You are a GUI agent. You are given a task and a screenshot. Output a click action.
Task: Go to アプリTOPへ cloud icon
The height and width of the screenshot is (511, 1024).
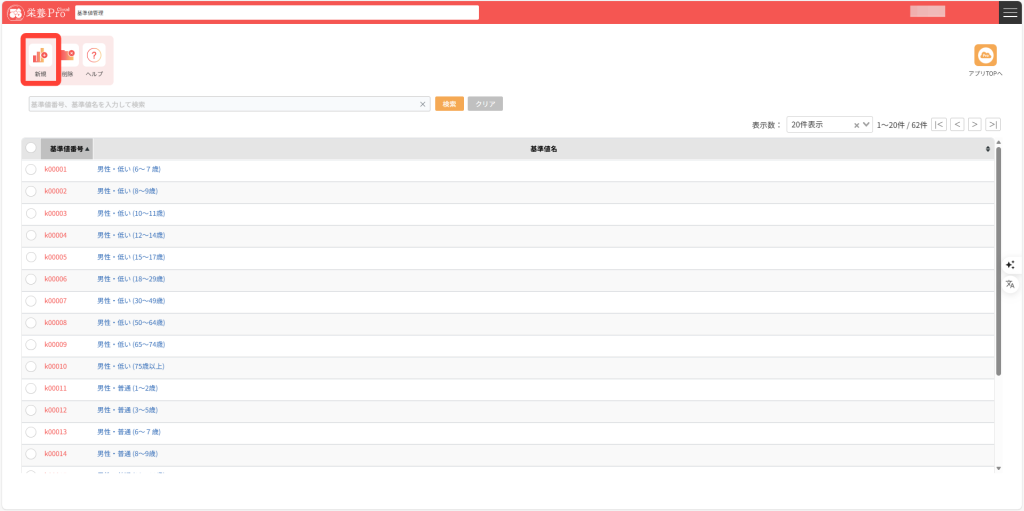tap(985, 56)
